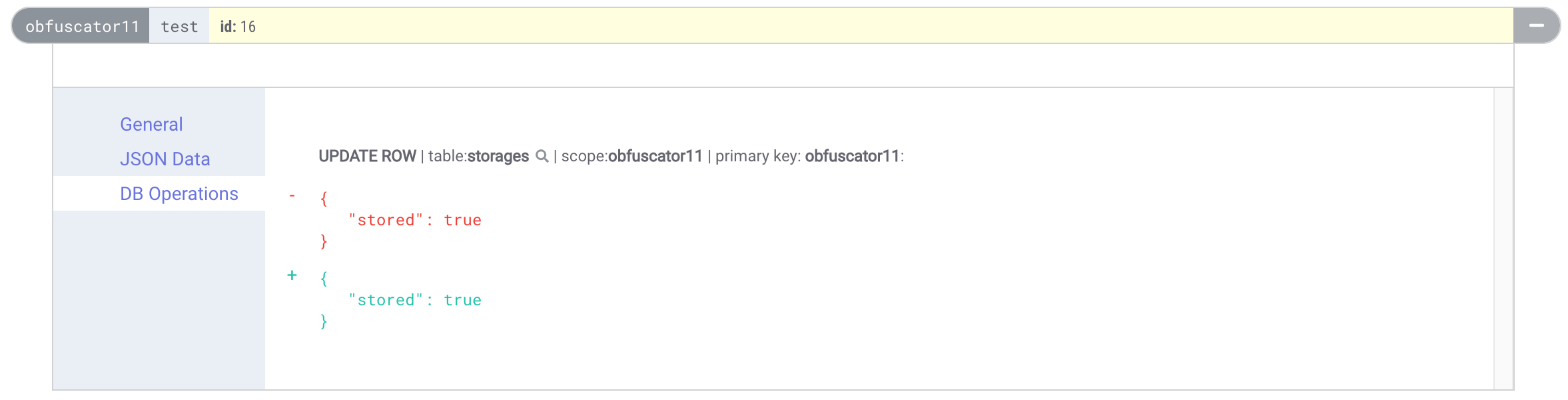Open the General tab
This screenshot has height=400, width=1568.
(151, 124)
